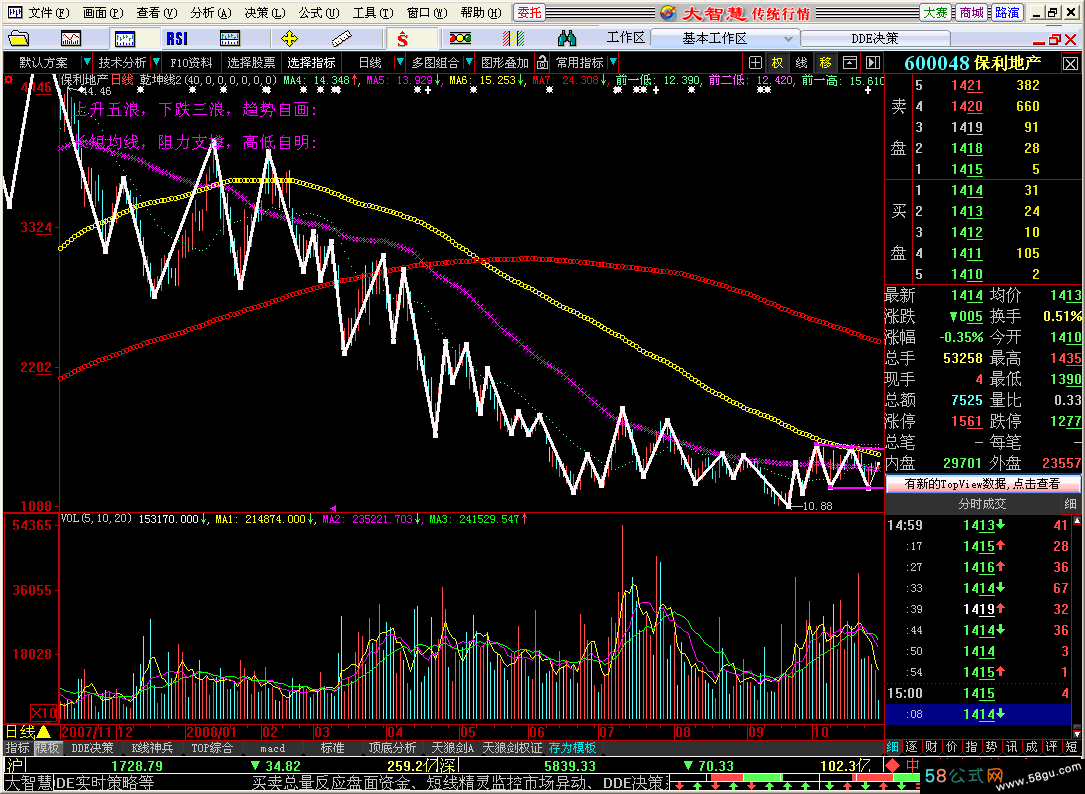Open the 公式(U) menu
The width and height of the screenshot is (1085, 794).
click(318, 12)
